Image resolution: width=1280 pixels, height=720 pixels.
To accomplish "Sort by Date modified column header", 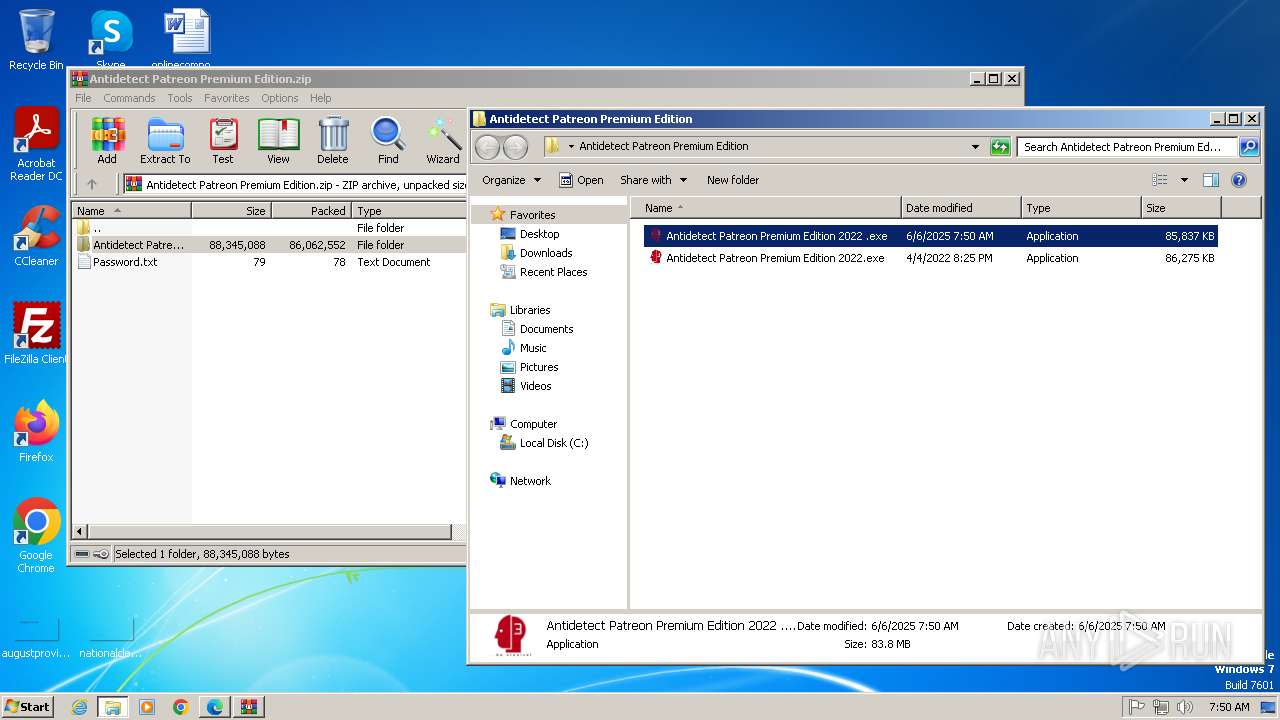I will tap(961, 208).
